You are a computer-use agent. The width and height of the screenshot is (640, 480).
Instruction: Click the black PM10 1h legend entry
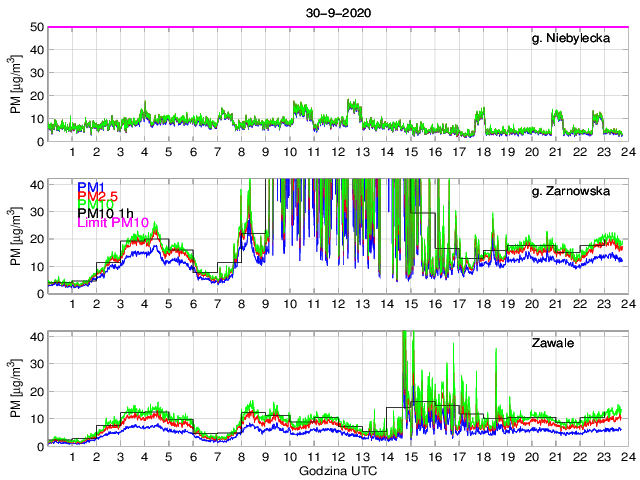click(102, 218)
